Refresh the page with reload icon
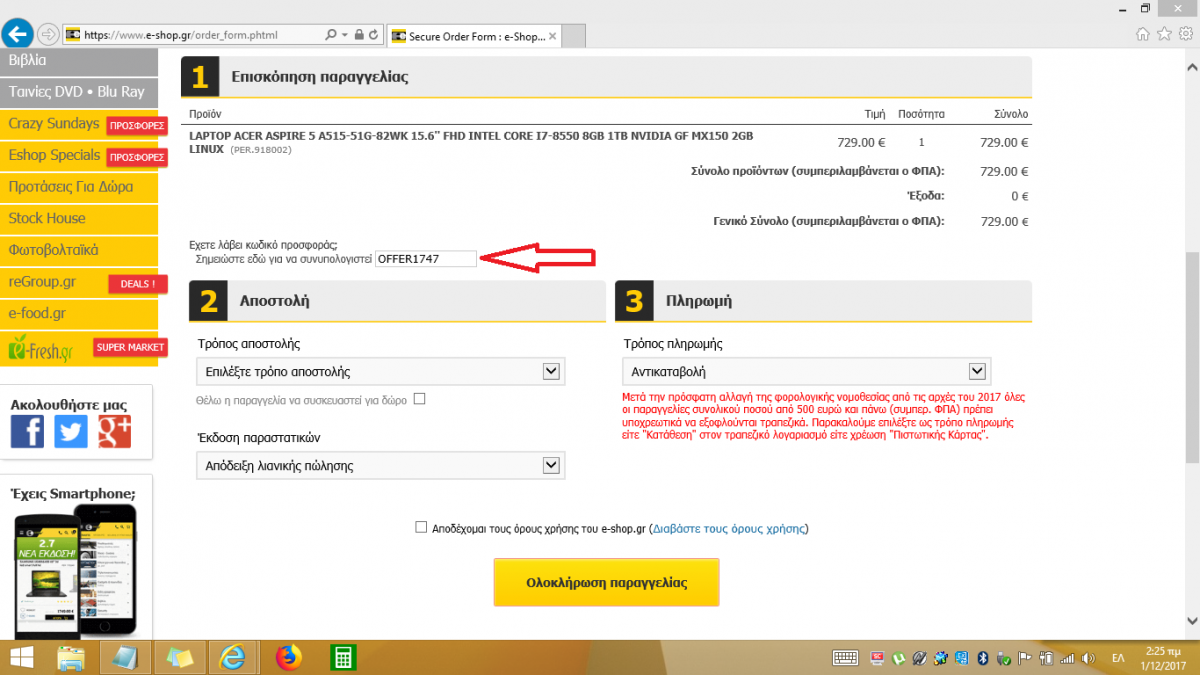The width and height of the screenshot is (1200, 675). click(x=373, y=35)
